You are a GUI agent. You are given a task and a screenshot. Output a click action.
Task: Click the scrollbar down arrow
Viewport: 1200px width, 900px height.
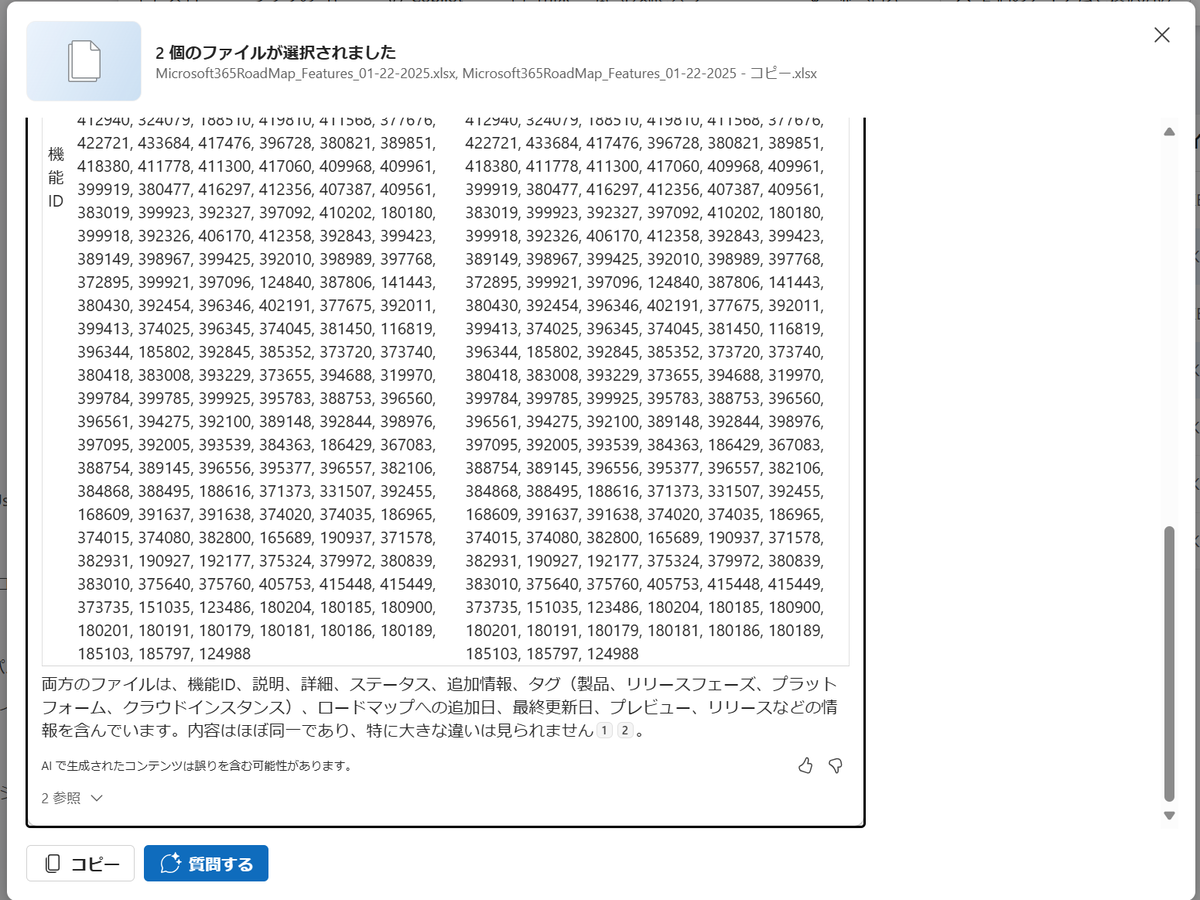coord(1169,816)
